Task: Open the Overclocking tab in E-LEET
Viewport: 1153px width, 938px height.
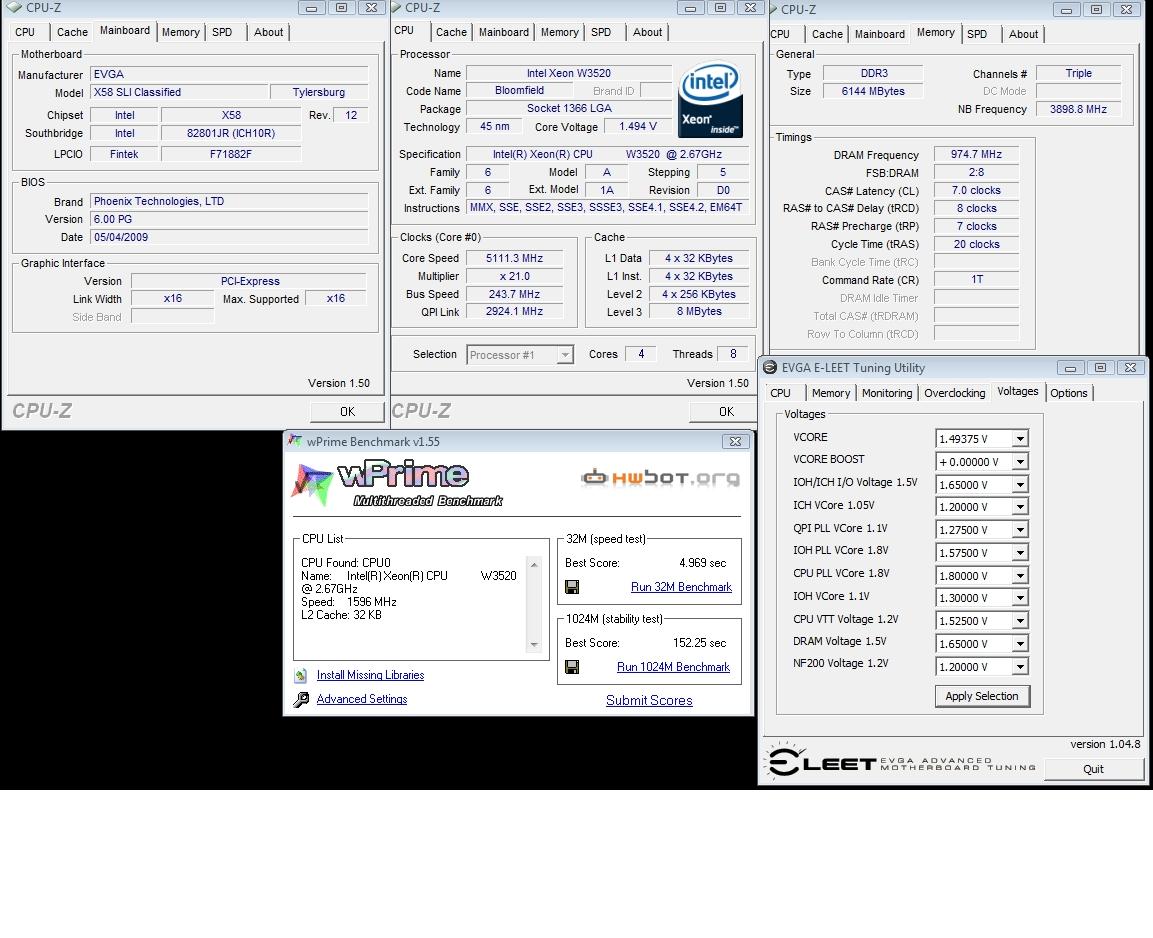Action: point(954,393)
